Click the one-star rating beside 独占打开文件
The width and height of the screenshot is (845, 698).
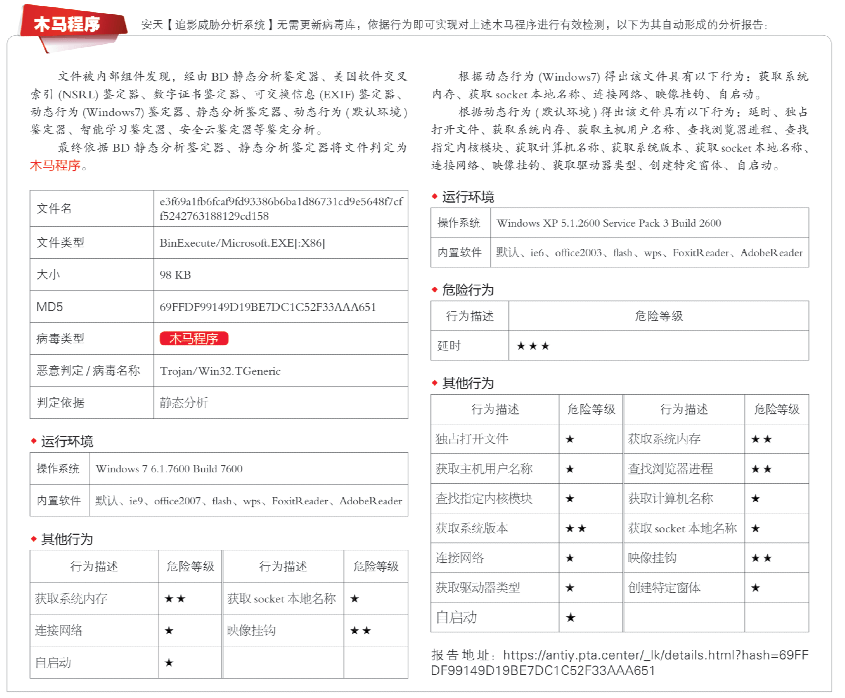[x=570, y=439]
